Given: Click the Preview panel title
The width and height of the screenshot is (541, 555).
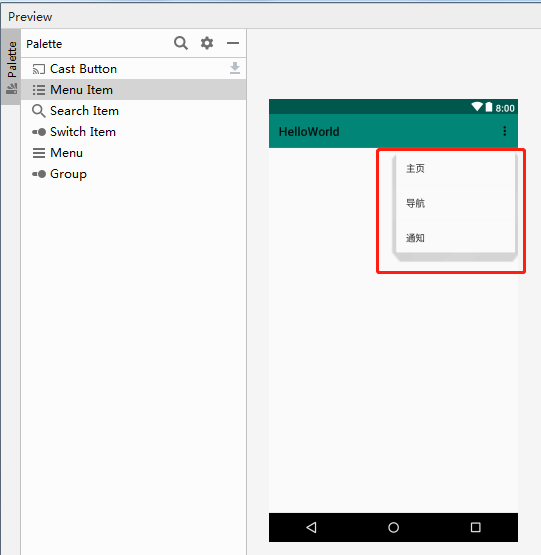Looking at the screenshot, I should tap(30, 17).
